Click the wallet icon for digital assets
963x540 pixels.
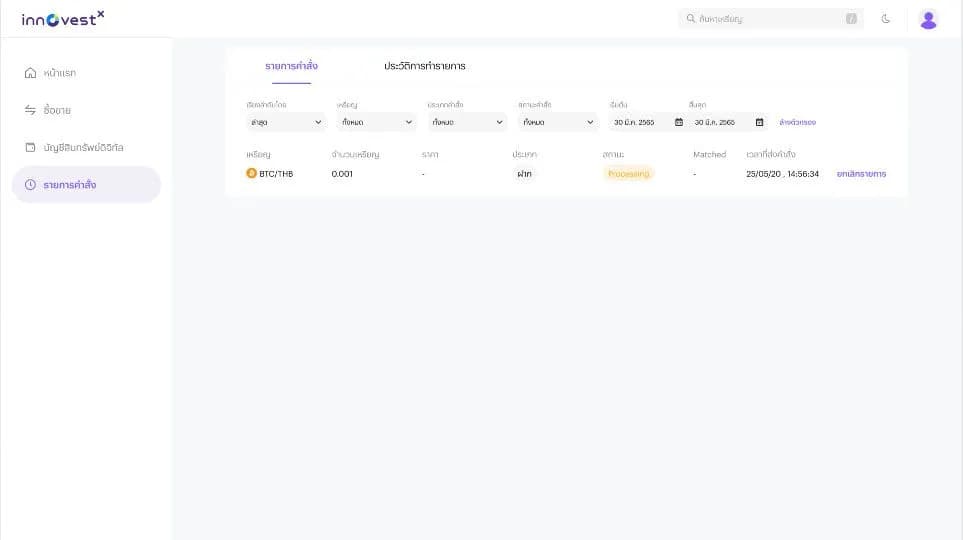pyautogui.click(x=30, y=147)
